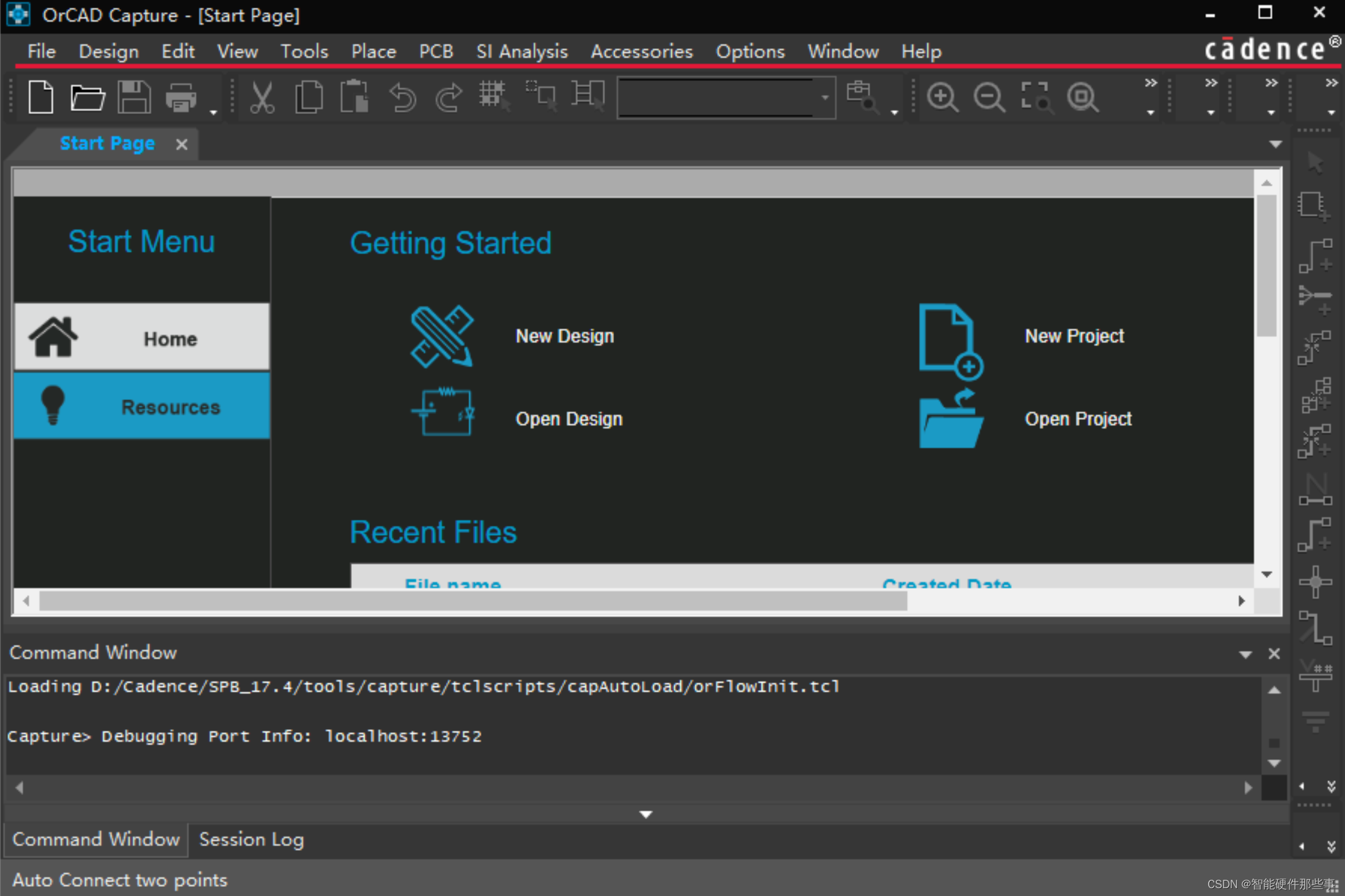Click the Print toolbar icon
This screenshot has width=1345, height=896.
181,97
